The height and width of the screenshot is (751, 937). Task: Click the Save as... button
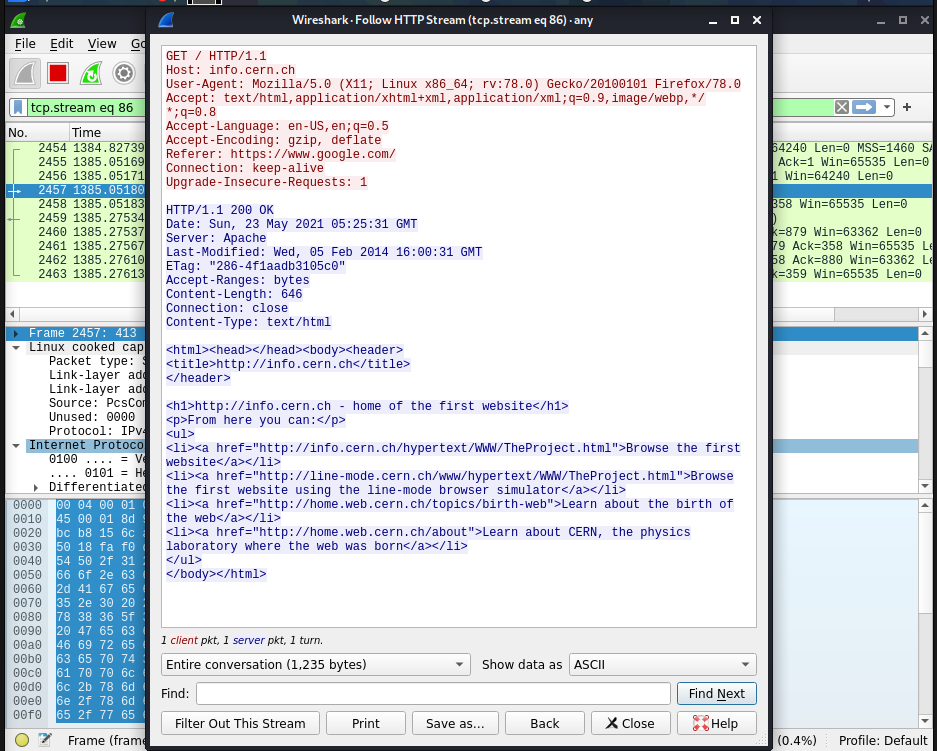[455, 723]
